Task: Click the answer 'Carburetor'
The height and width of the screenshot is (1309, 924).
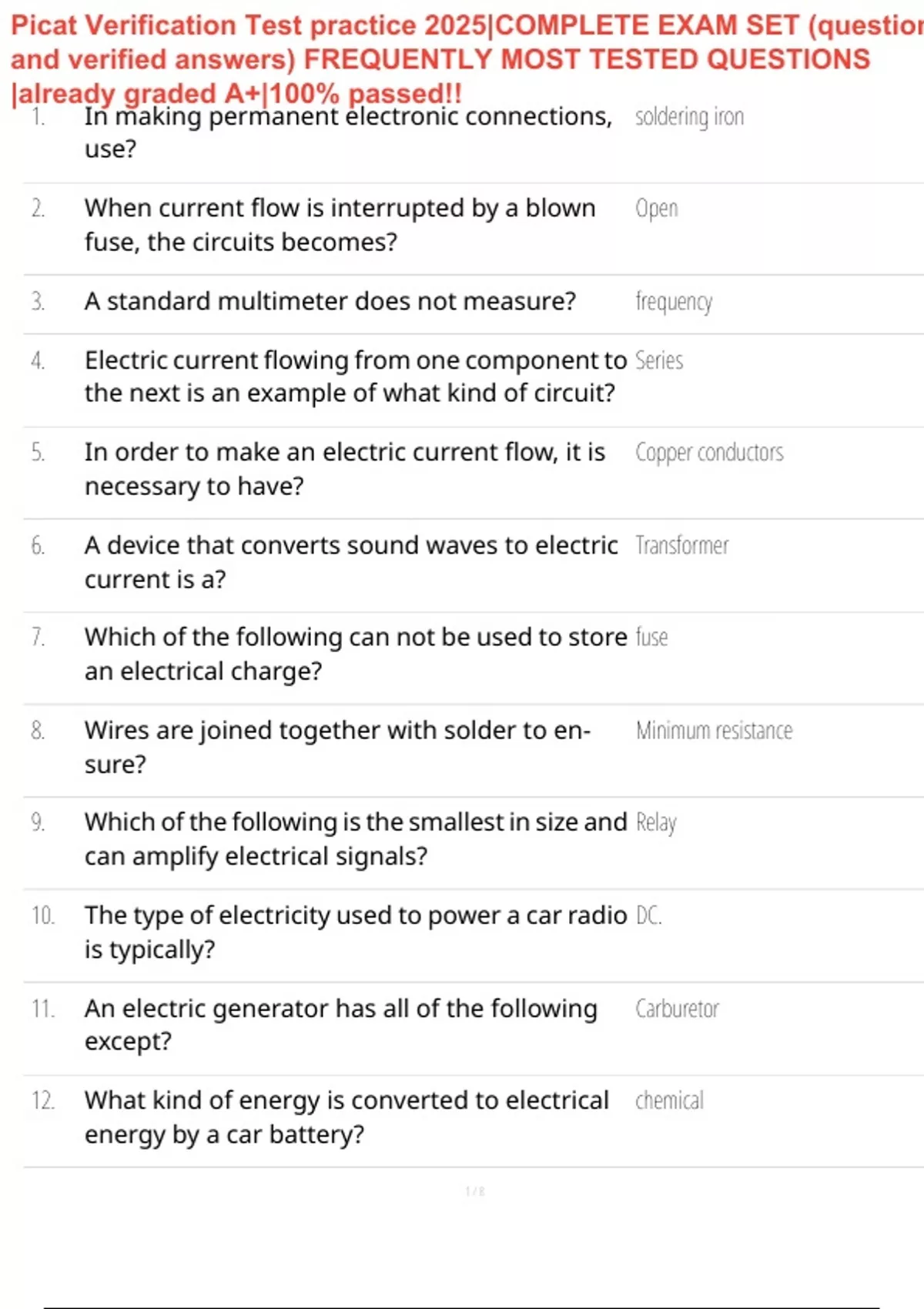Action: click(677, 1008)
